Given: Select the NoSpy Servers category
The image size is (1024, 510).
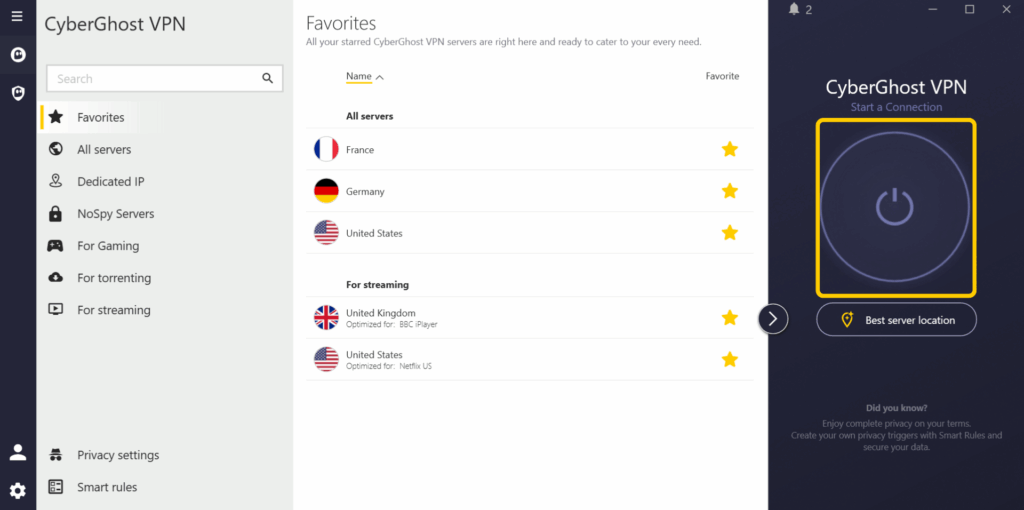Looking at the screenshot, I should click(x=115, y=214).
